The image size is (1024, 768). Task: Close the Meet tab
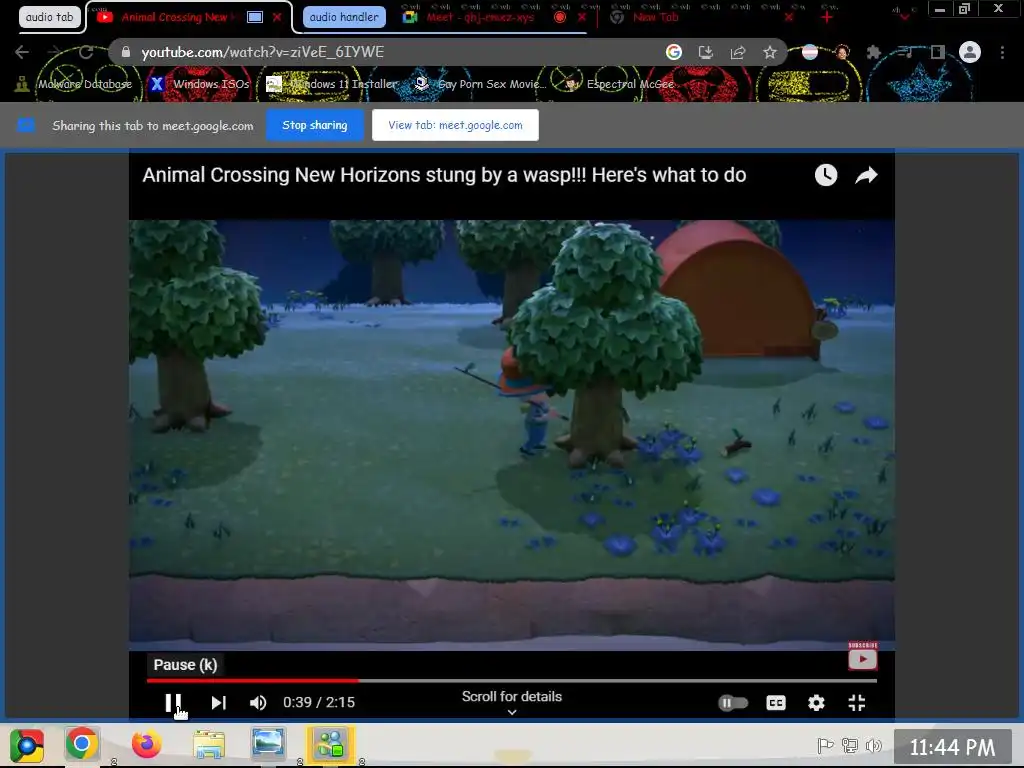click(582, 17)
